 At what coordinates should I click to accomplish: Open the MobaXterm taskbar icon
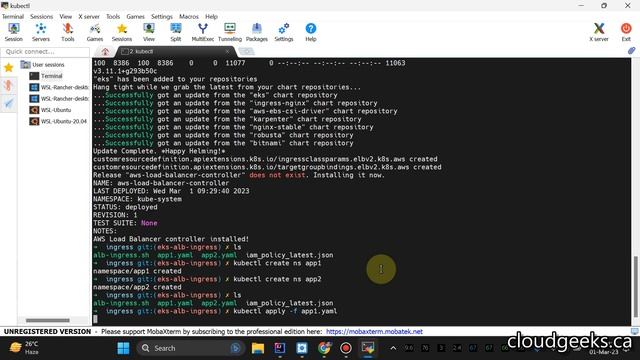pyautogui.click(x=368, y=348)
